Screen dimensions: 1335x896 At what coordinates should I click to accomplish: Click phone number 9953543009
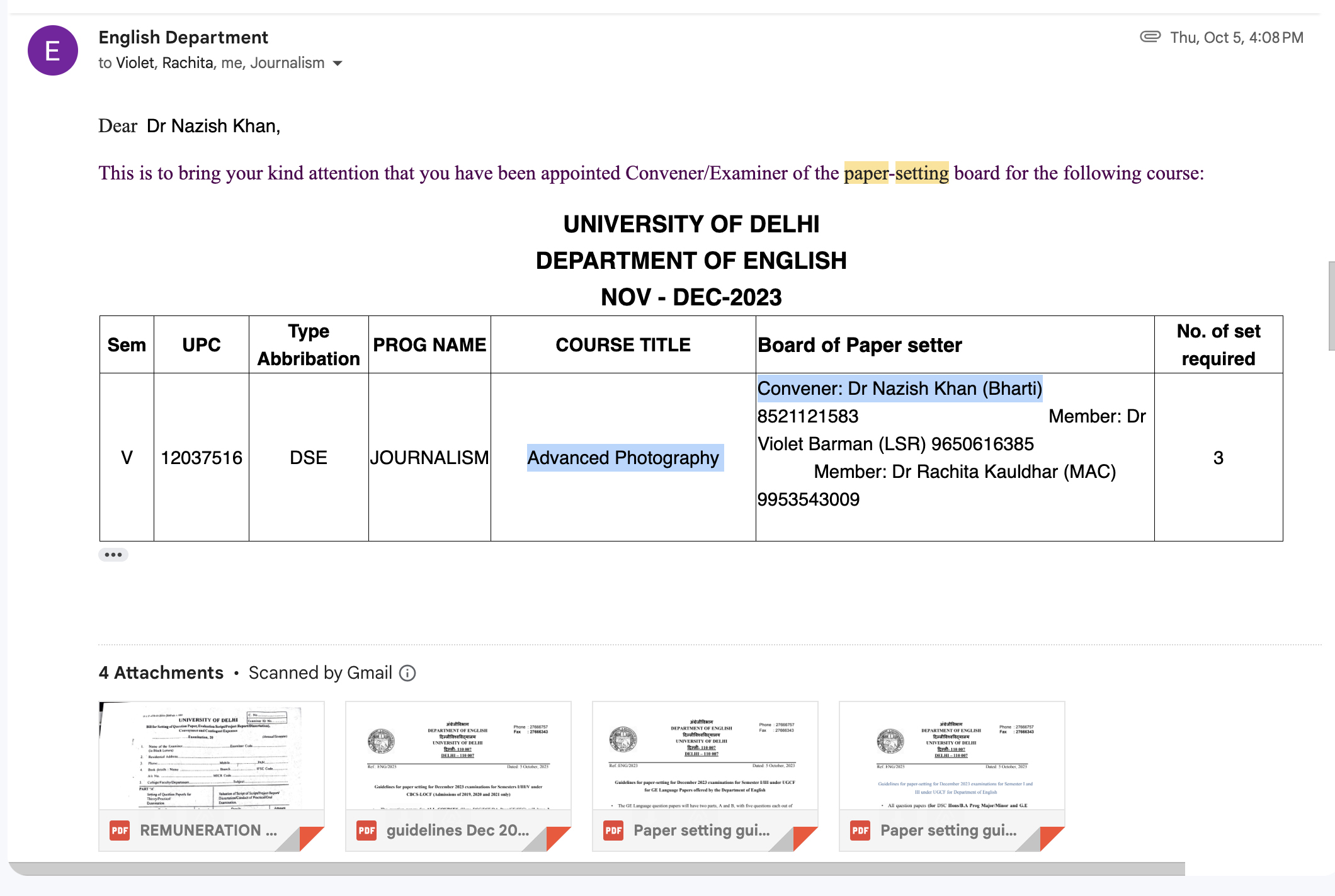click(809, 499)
